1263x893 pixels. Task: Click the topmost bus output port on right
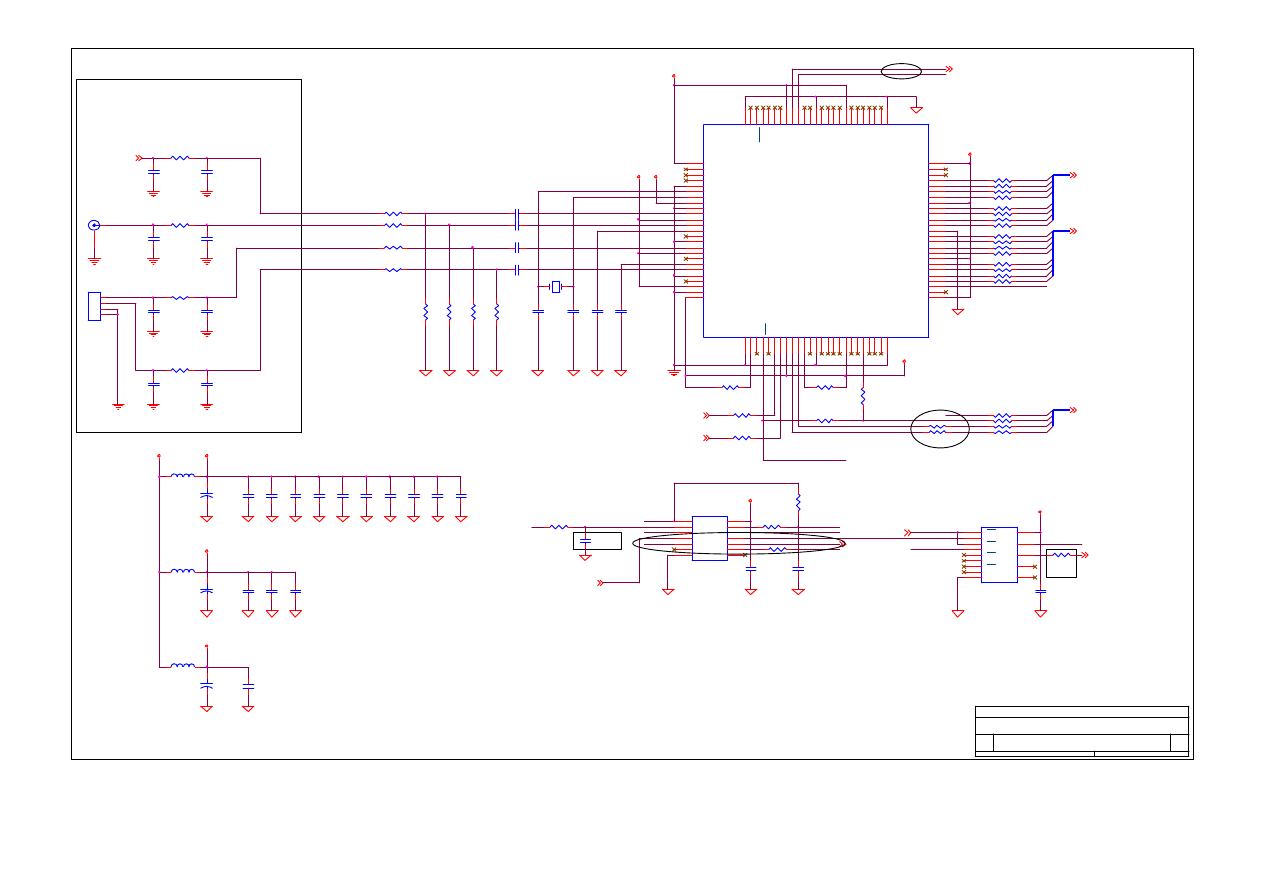click(x=1073, y=175)
